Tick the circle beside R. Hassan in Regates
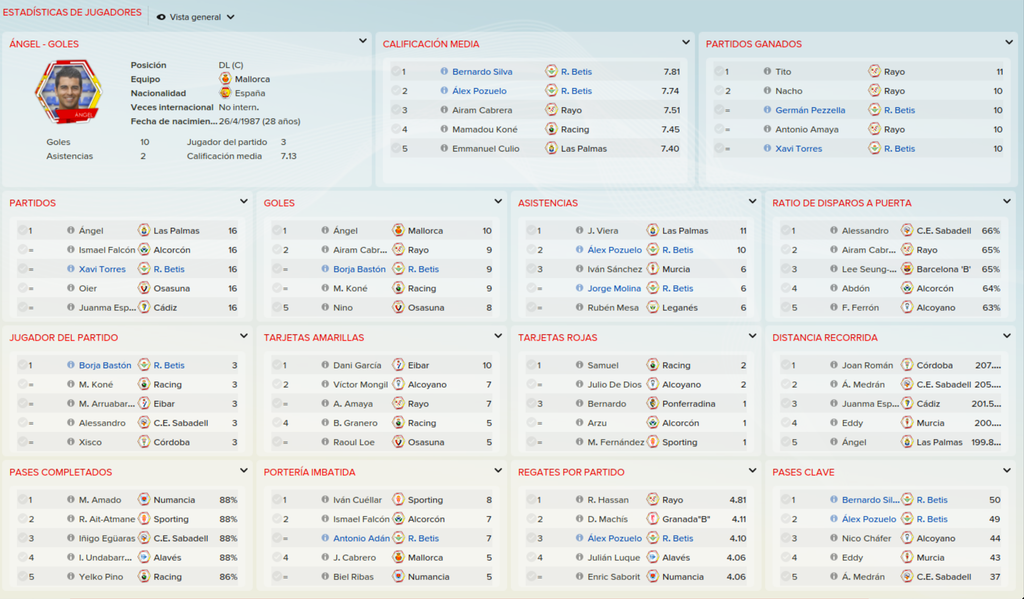This screenshot has height=599, width=1024. (x=532, y=500)
